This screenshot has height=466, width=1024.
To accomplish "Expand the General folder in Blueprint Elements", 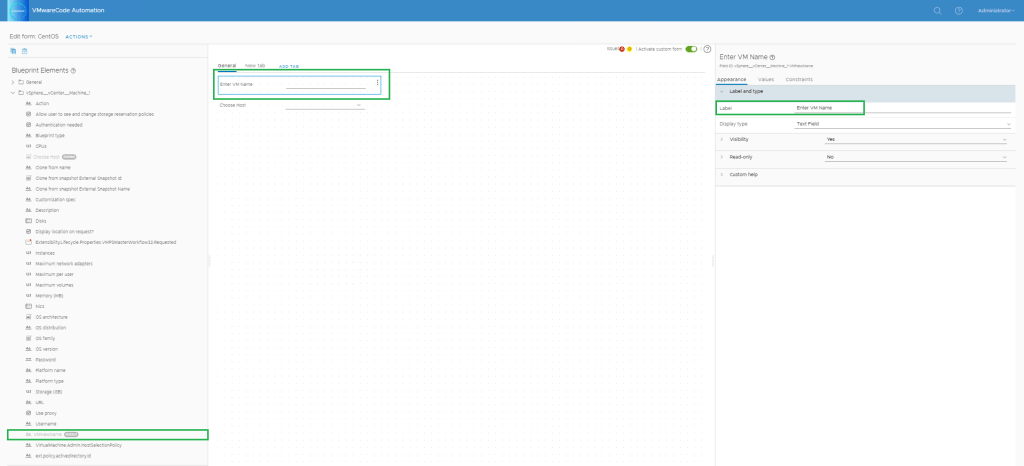I will click(13, 82).
